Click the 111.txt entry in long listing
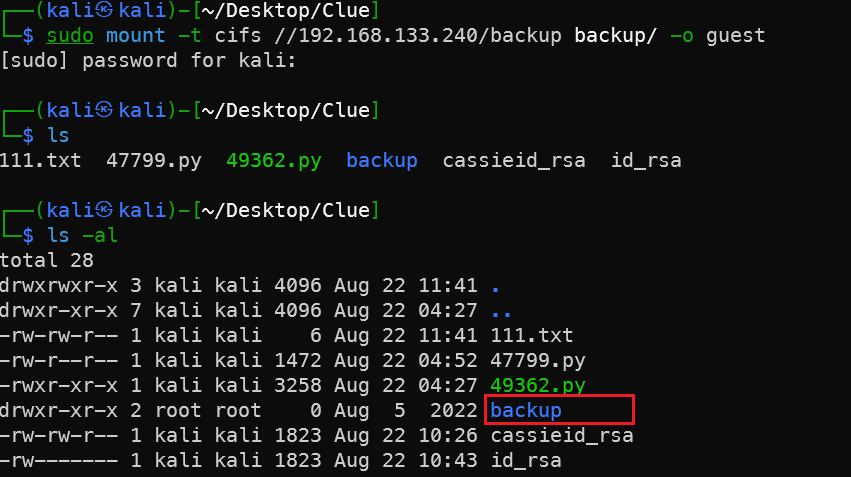The width and height of the screenshot is (851, 477). pos(532,335)
